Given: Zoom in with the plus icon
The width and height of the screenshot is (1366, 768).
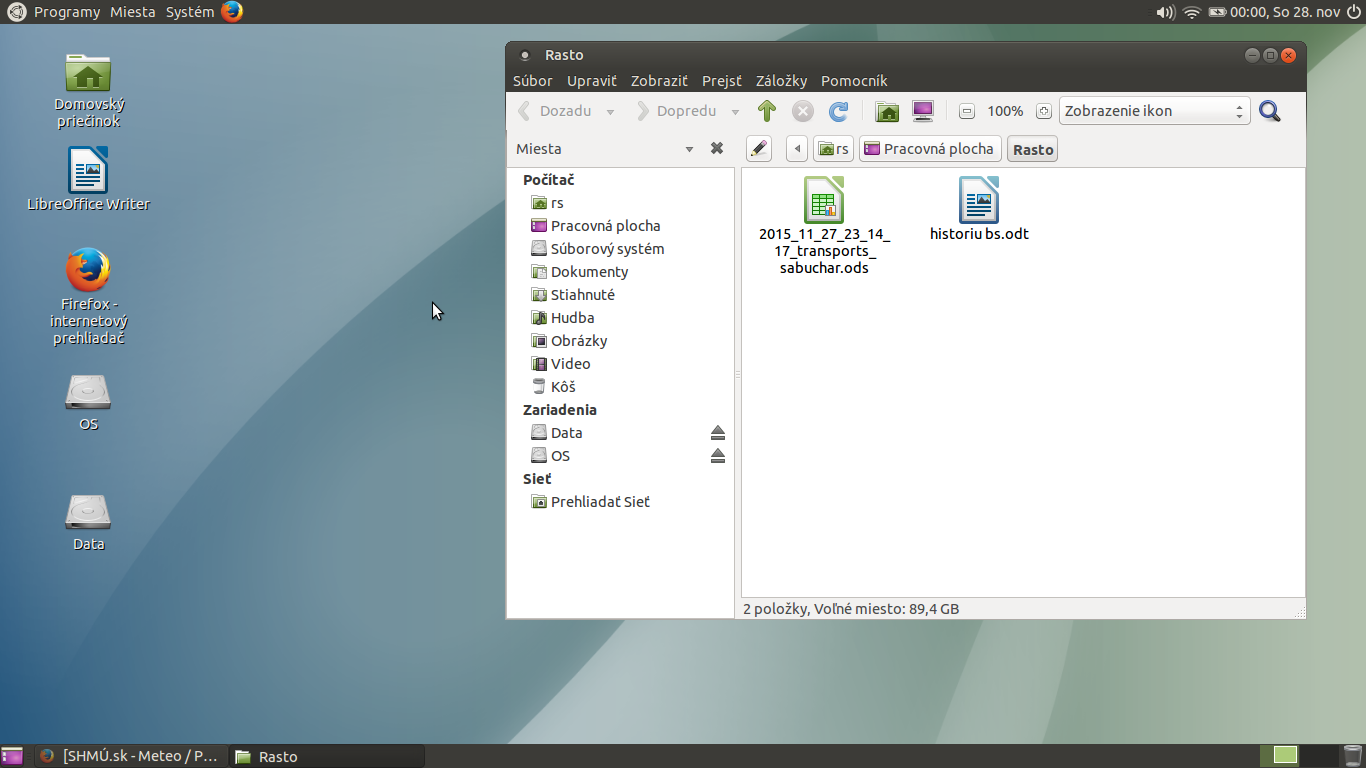Looking at the screenshot, I should [1044, 111].
